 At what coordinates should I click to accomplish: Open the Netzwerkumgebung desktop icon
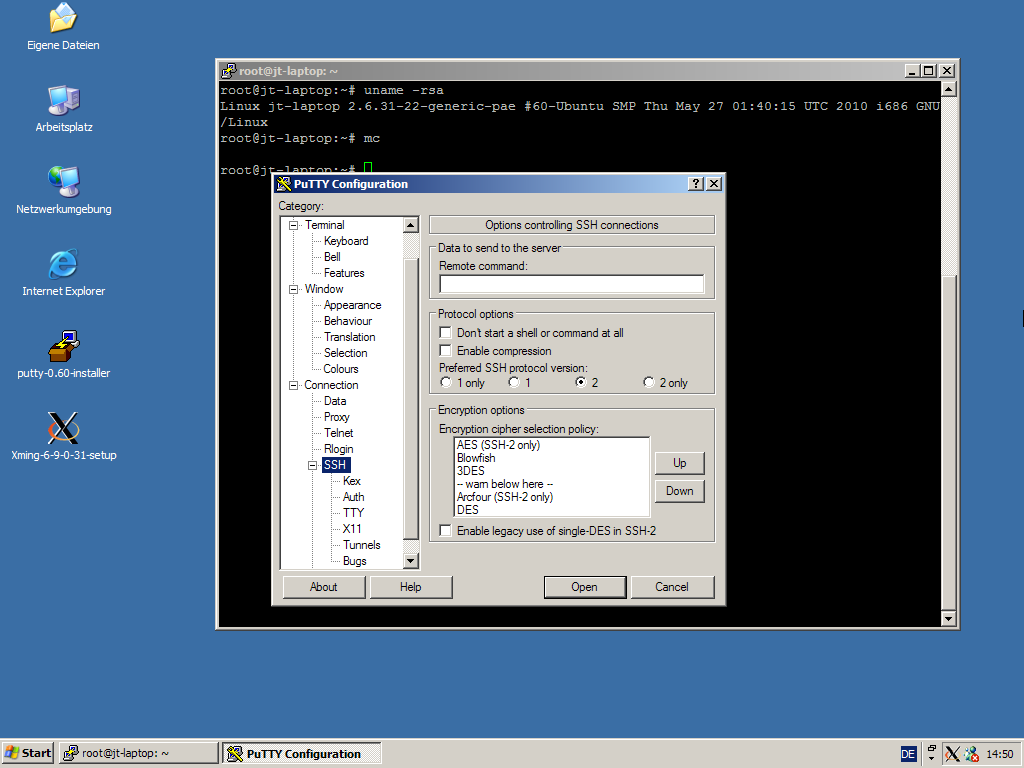tap(63, 182)
